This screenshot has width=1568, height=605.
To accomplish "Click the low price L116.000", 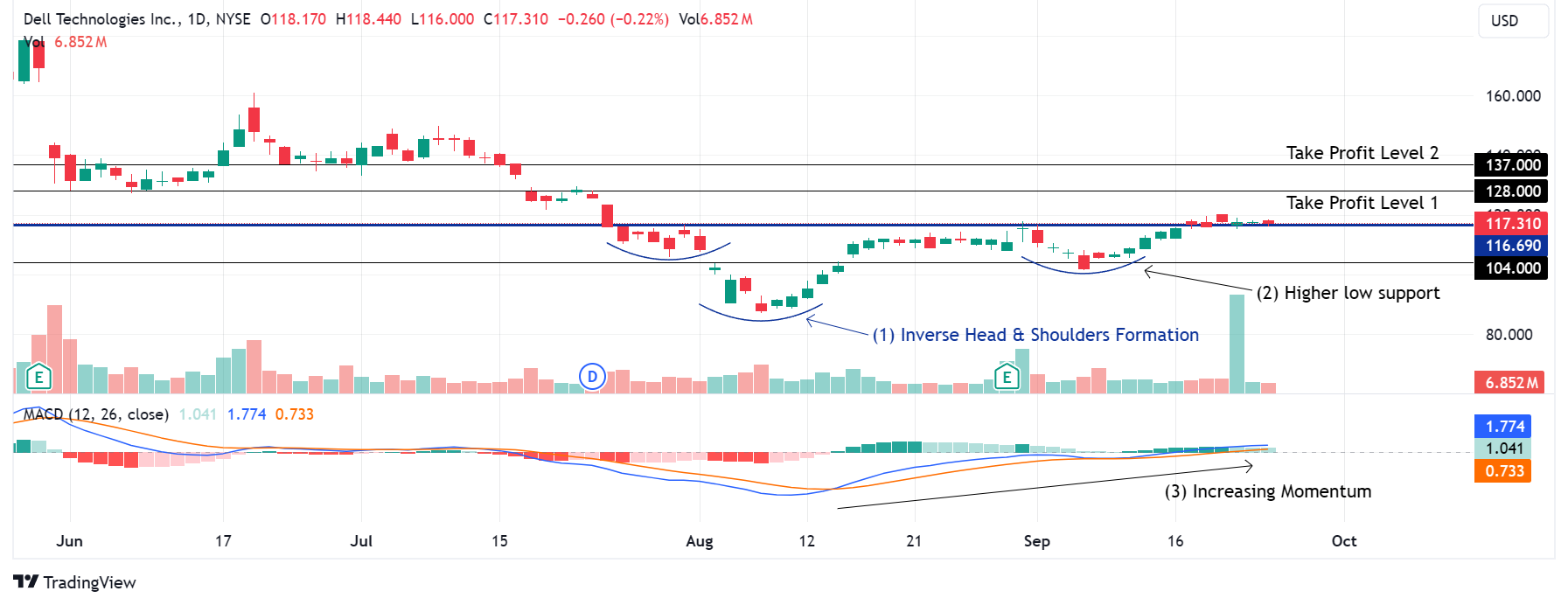I will [x=443, y=19].
